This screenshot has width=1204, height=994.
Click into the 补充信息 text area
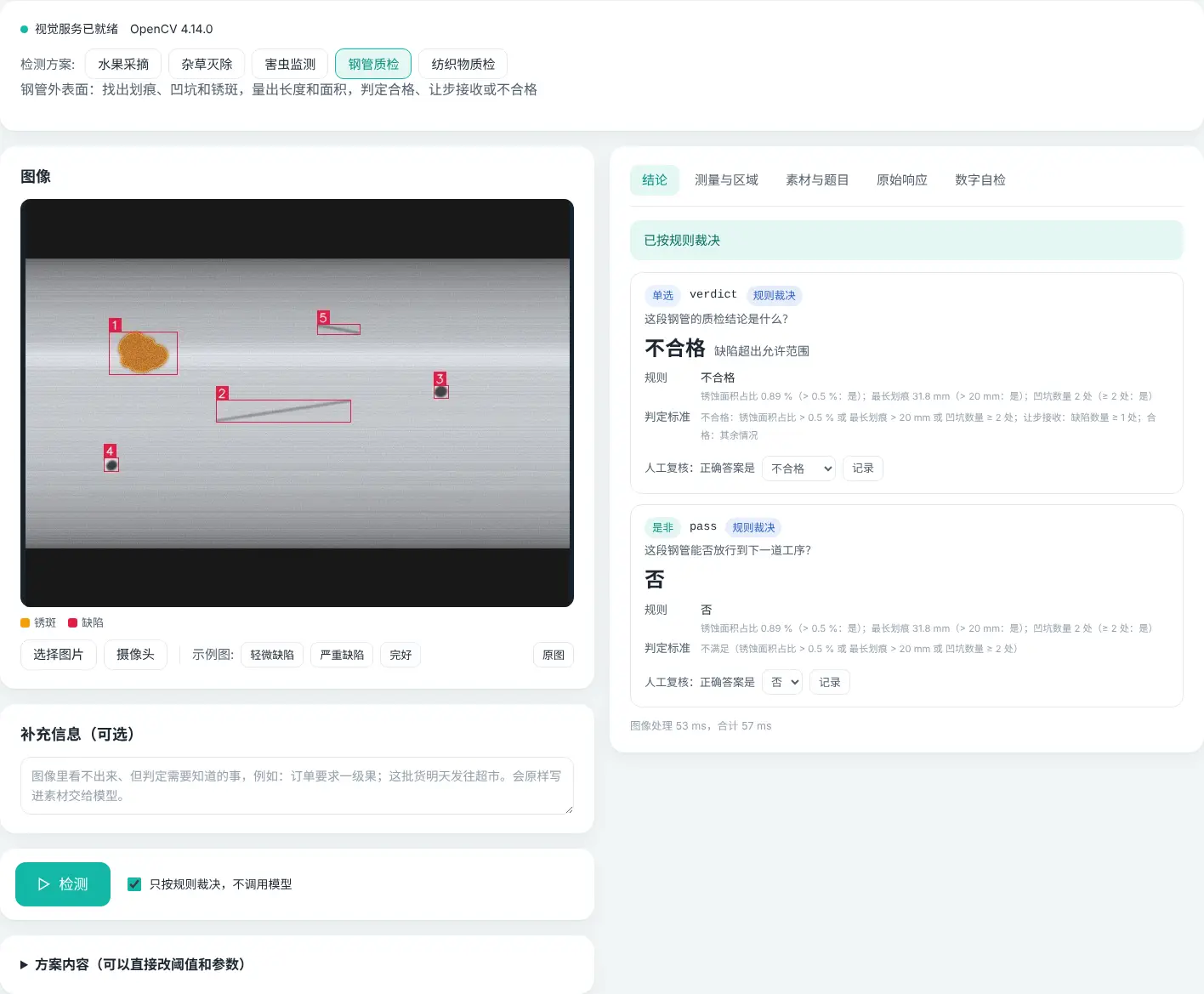297,786
